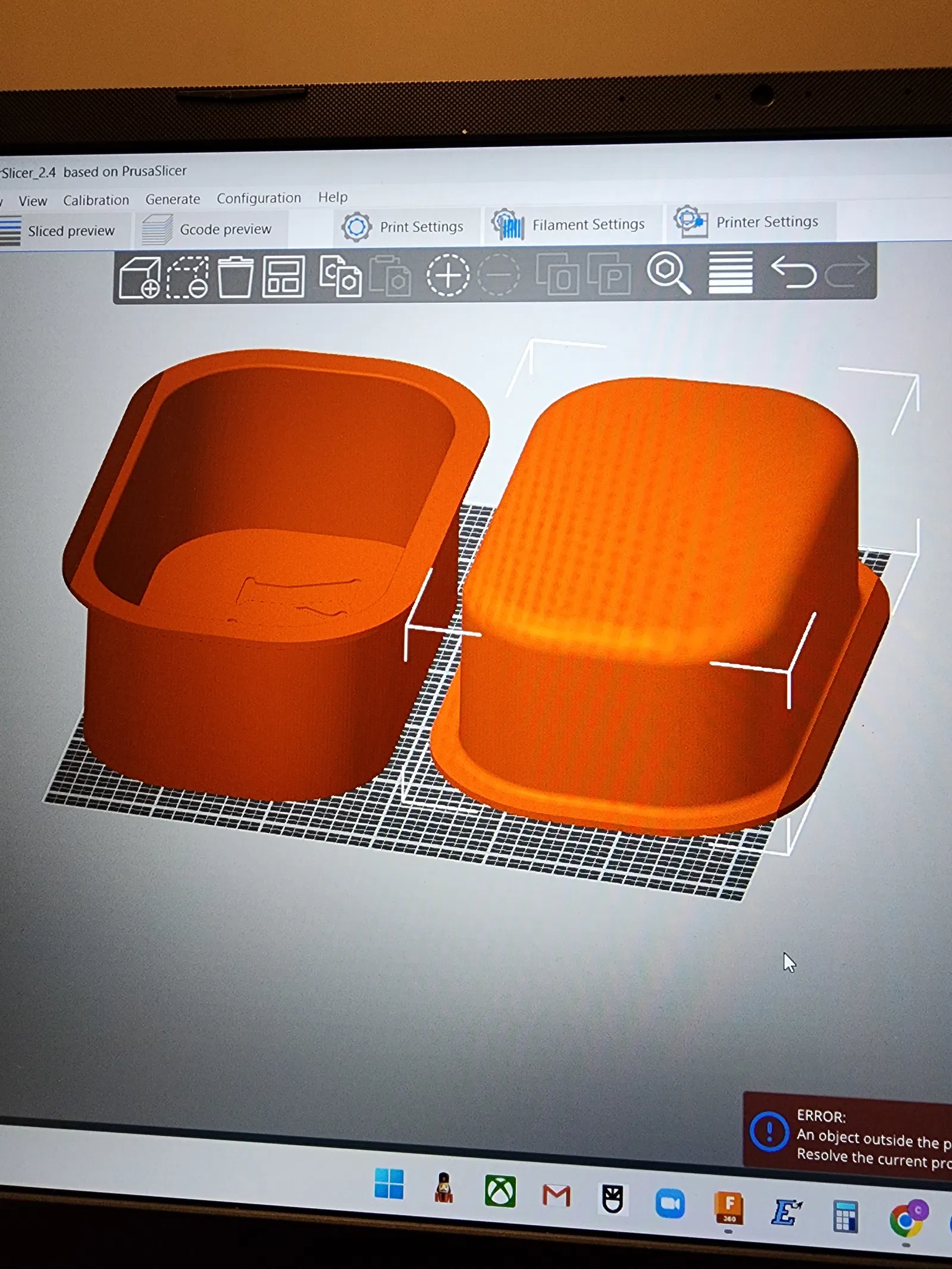This screenshot has width=952, height=1269.
Task: Launch Zoom from the taskbar
Action: (670, 1204)
